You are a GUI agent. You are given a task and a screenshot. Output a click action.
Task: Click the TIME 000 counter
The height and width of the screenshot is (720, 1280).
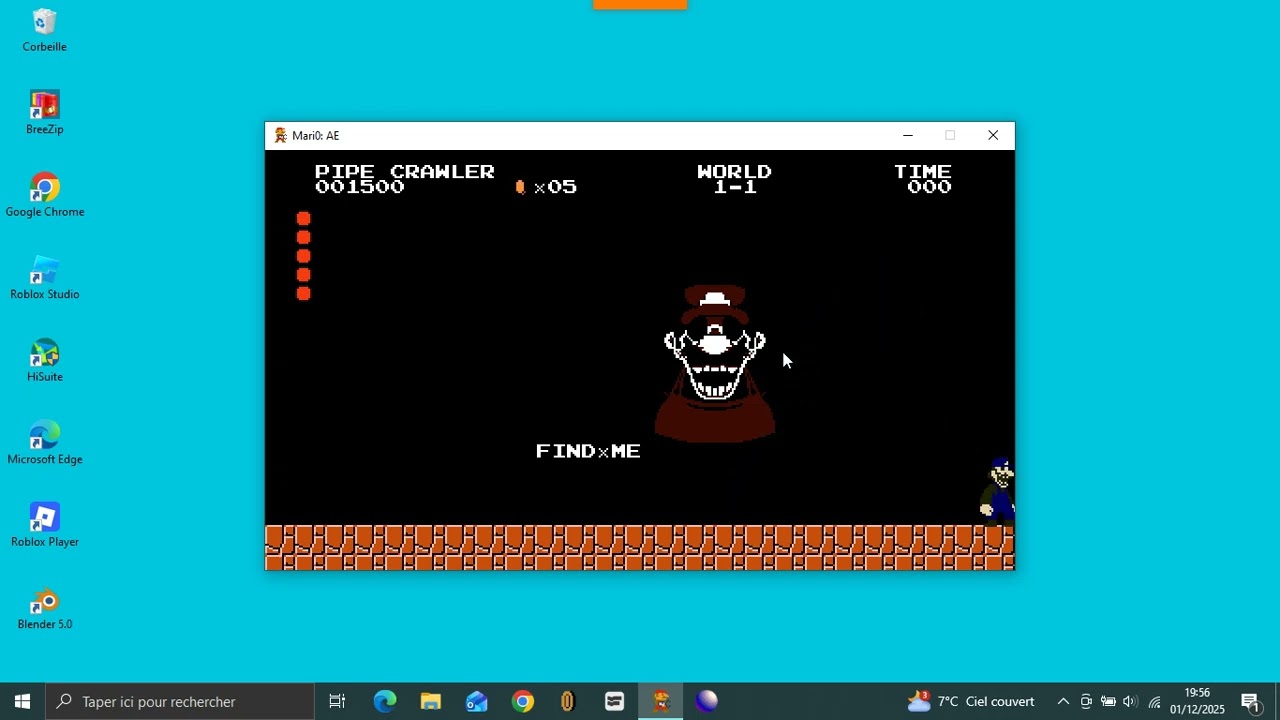pos(923,179)
